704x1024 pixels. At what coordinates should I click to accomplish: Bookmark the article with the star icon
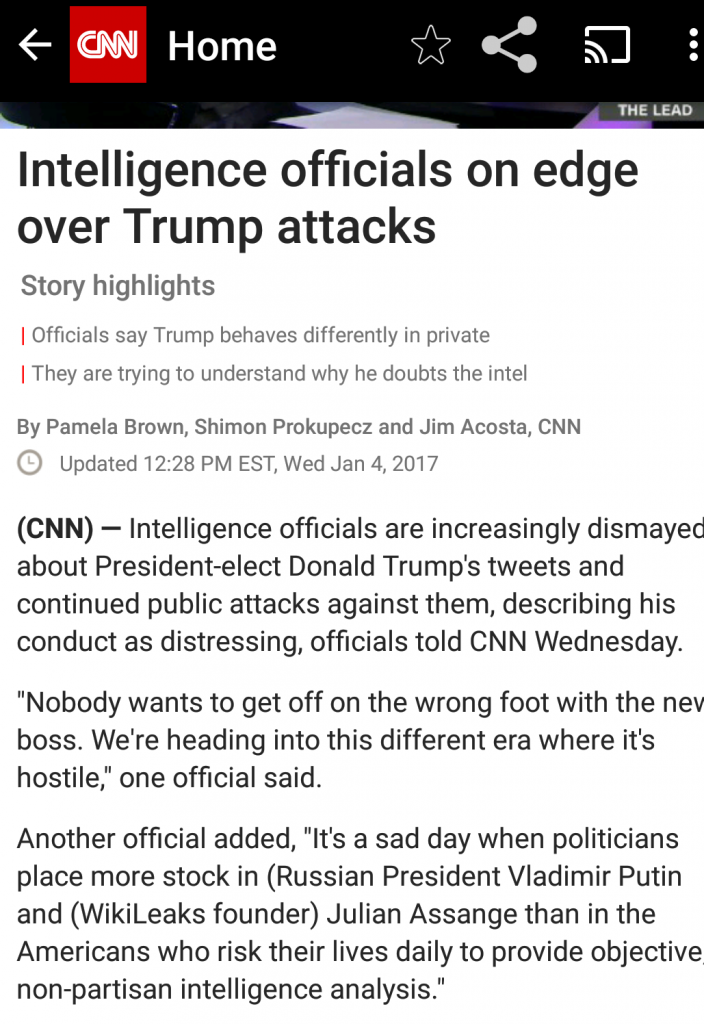[x=431, y=45]
